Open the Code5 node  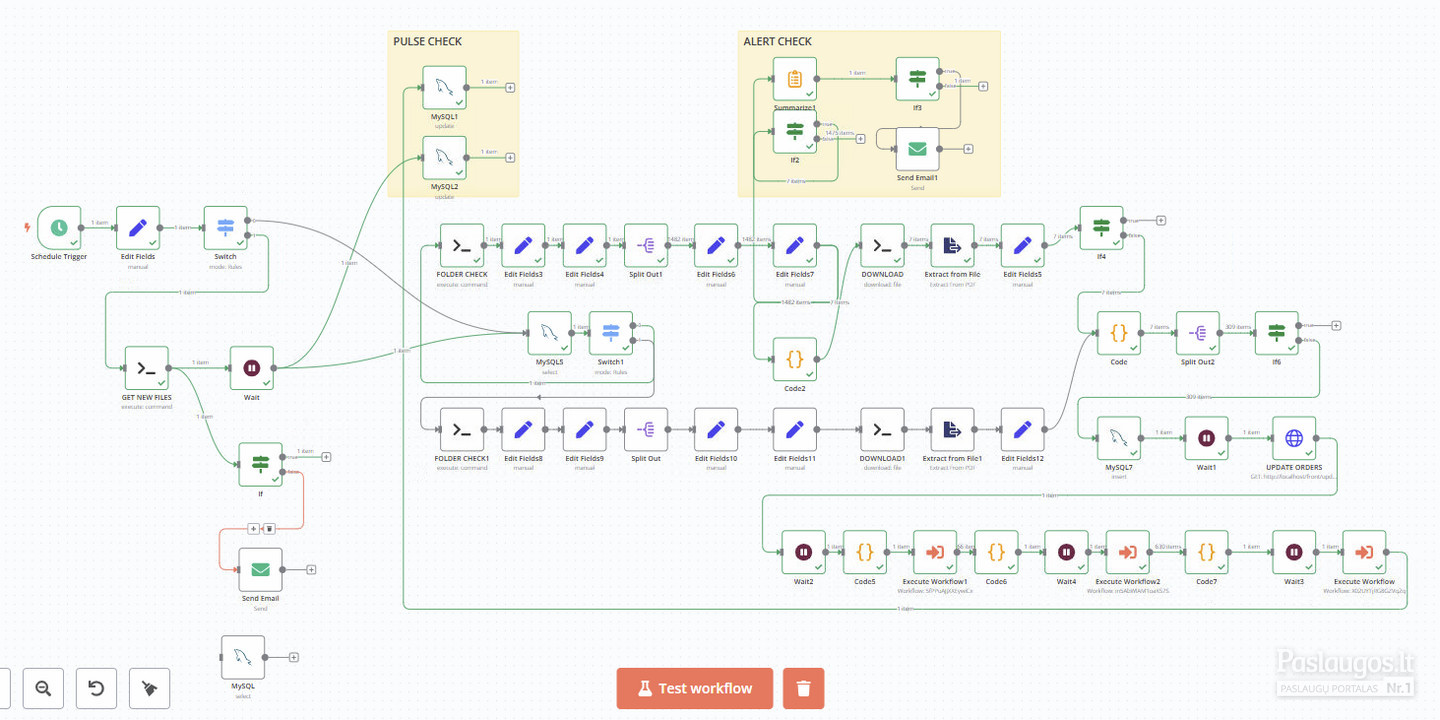pos(865,552)
